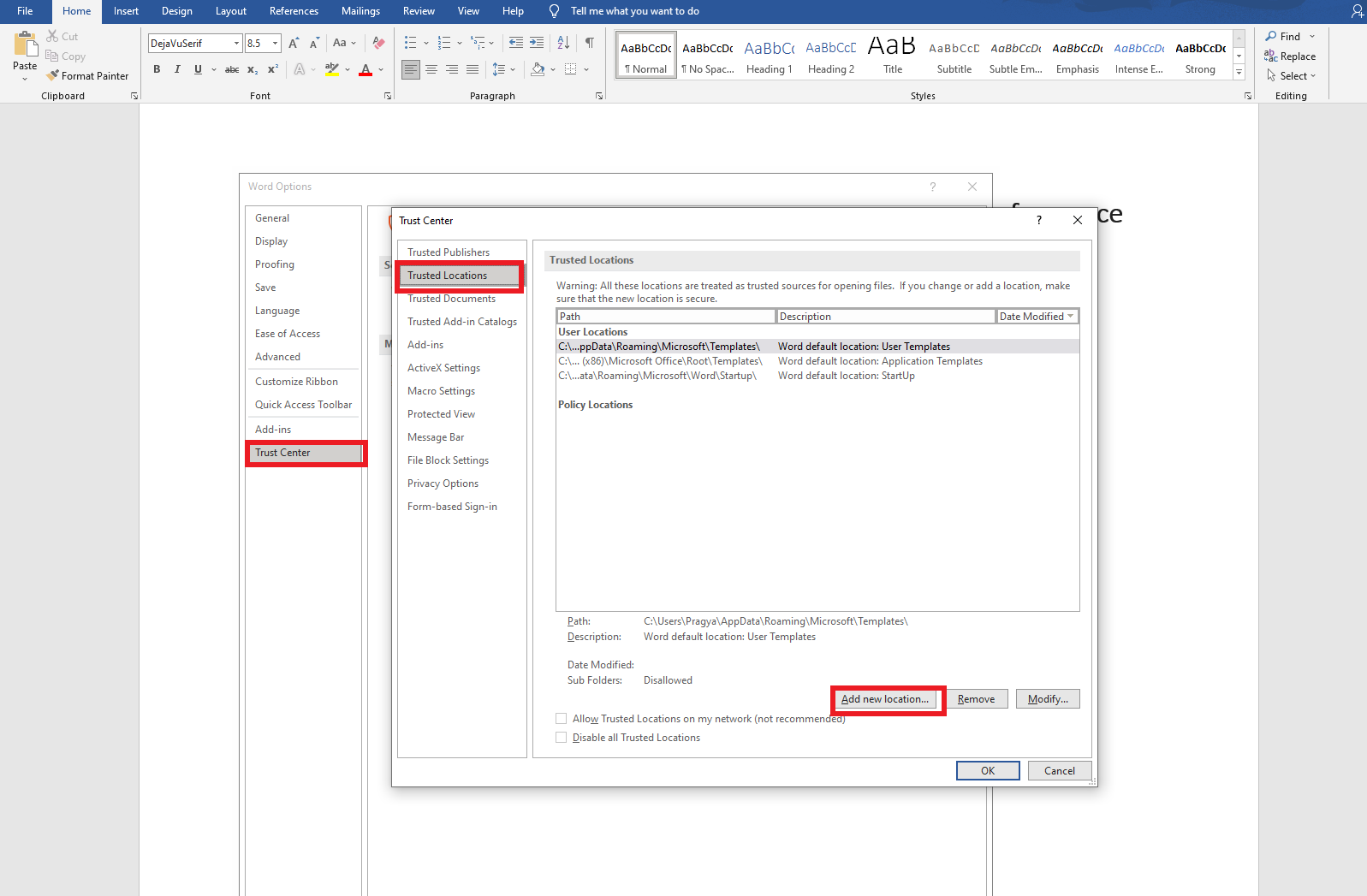The width and height of the screenshot is (1367, 896).
Task: Switch to the References tab
Action: 294,11
